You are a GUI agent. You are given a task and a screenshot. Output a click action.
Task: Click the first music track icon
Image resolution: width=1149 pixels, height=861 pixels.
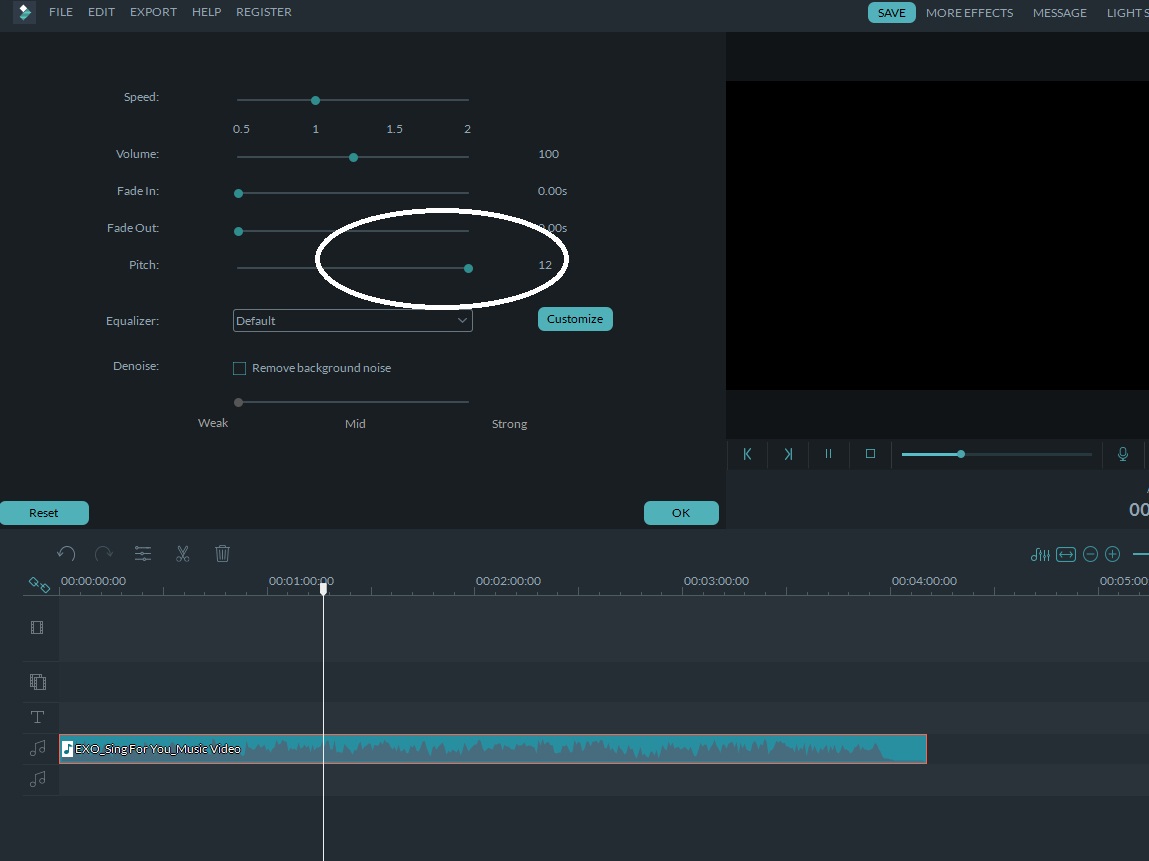(37, 748)
